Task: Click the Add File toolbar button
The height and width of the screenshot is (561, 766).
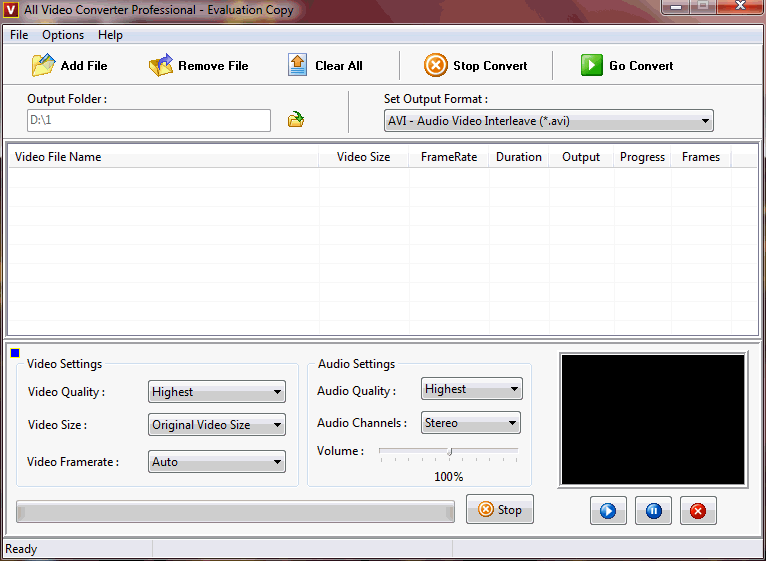Action: (69, 65)
